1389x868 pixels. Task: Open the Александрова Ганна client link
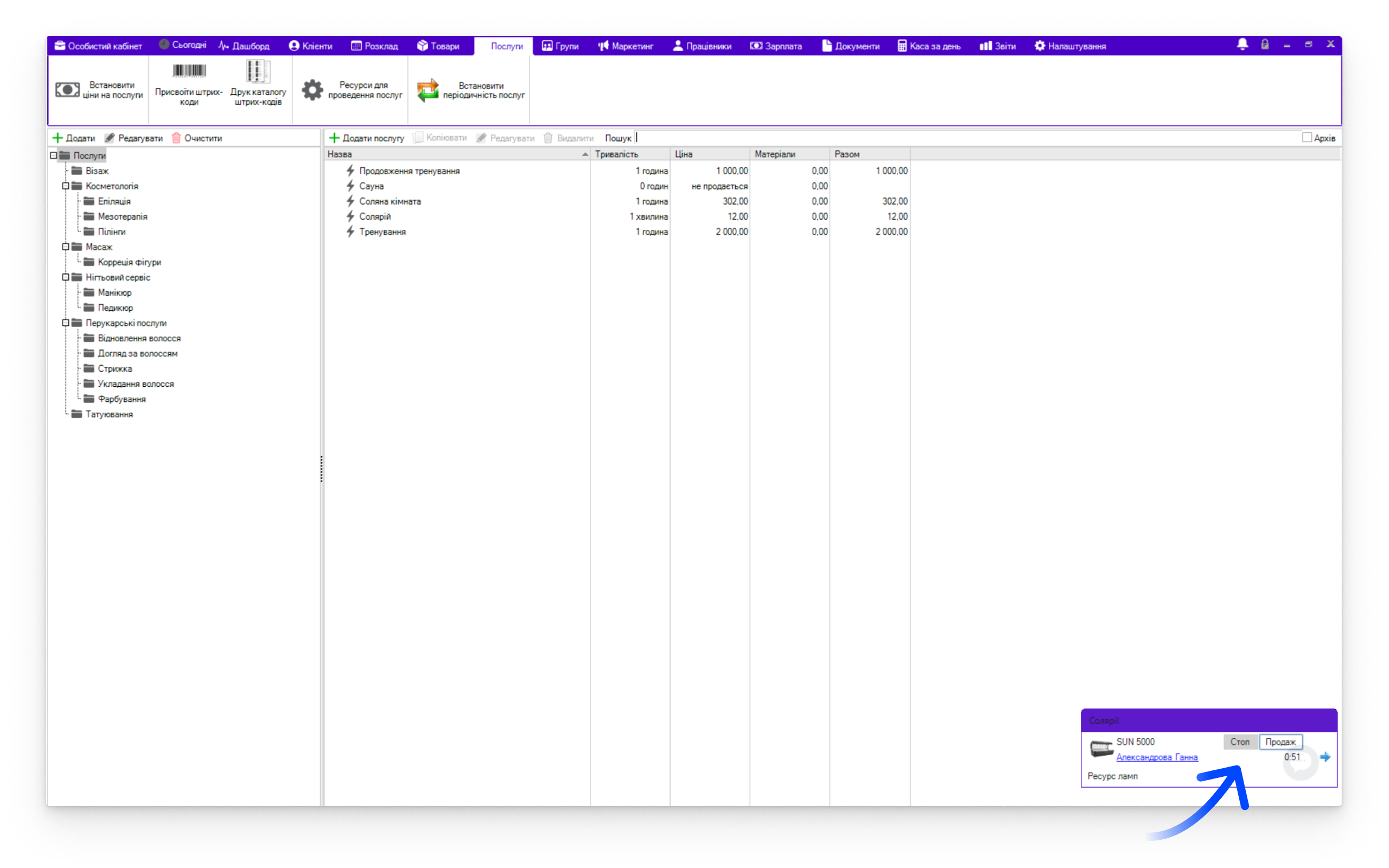click(1157, 757)
